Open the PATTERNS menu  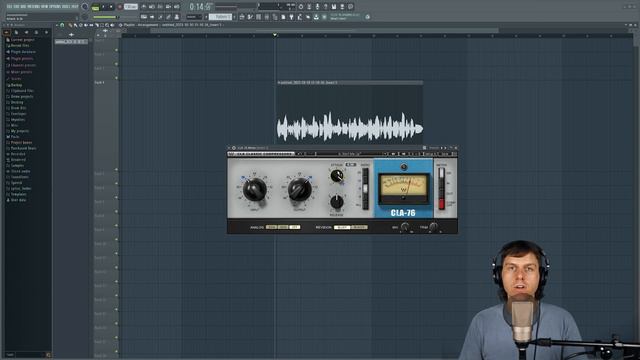pyautogui.click(x=33, y=7)
